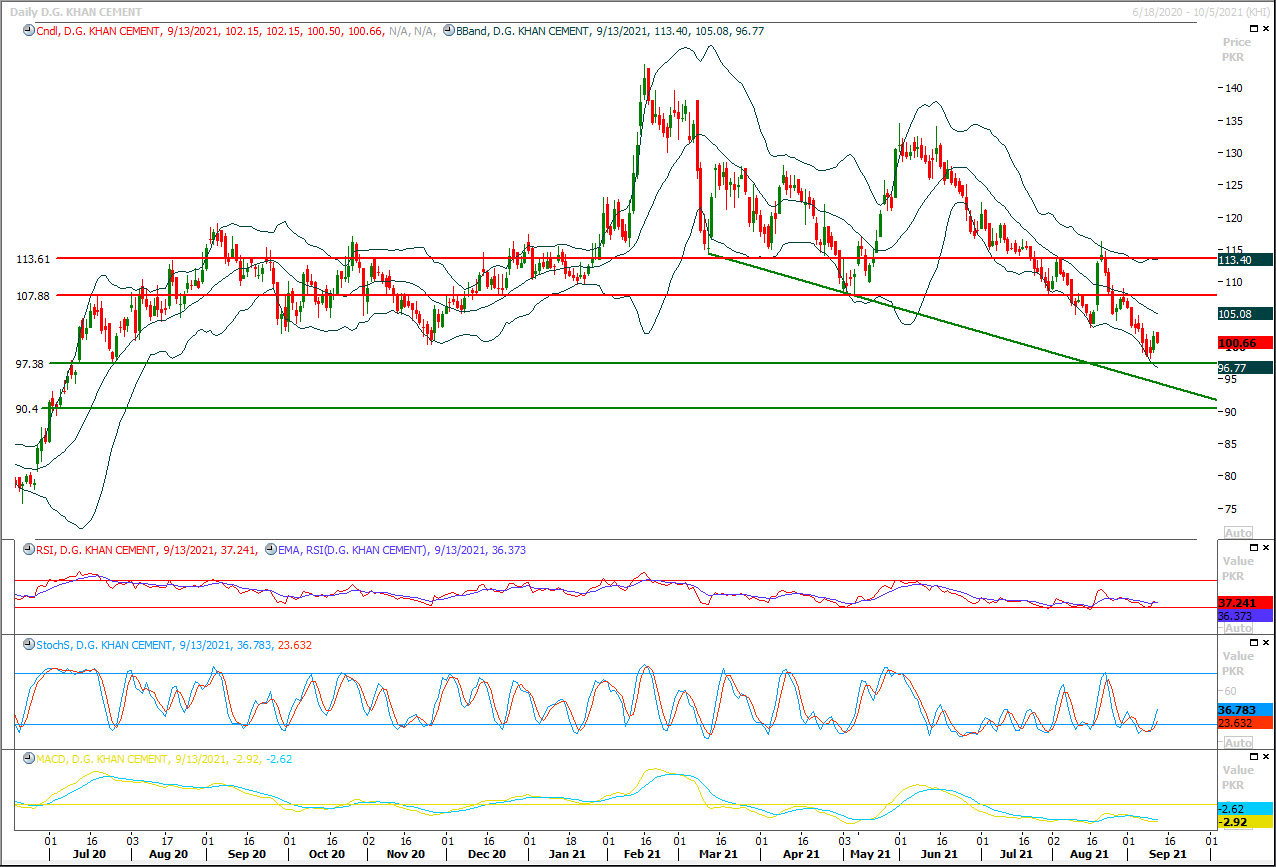Click the clock icon beside the BBand legend

[447, 31]
